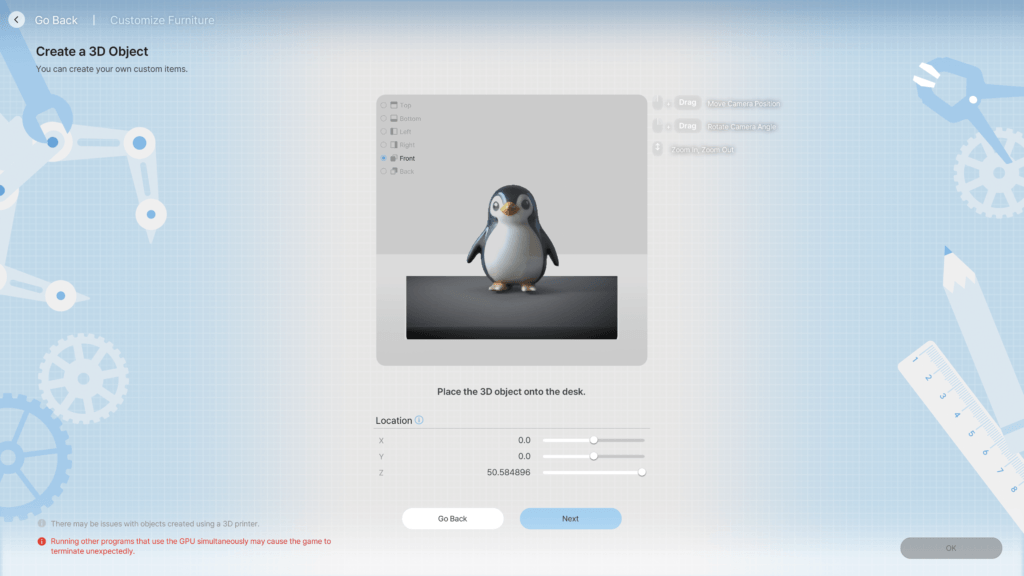Select the Top view radio button
1024x576 pixels.
click(384, 105)
